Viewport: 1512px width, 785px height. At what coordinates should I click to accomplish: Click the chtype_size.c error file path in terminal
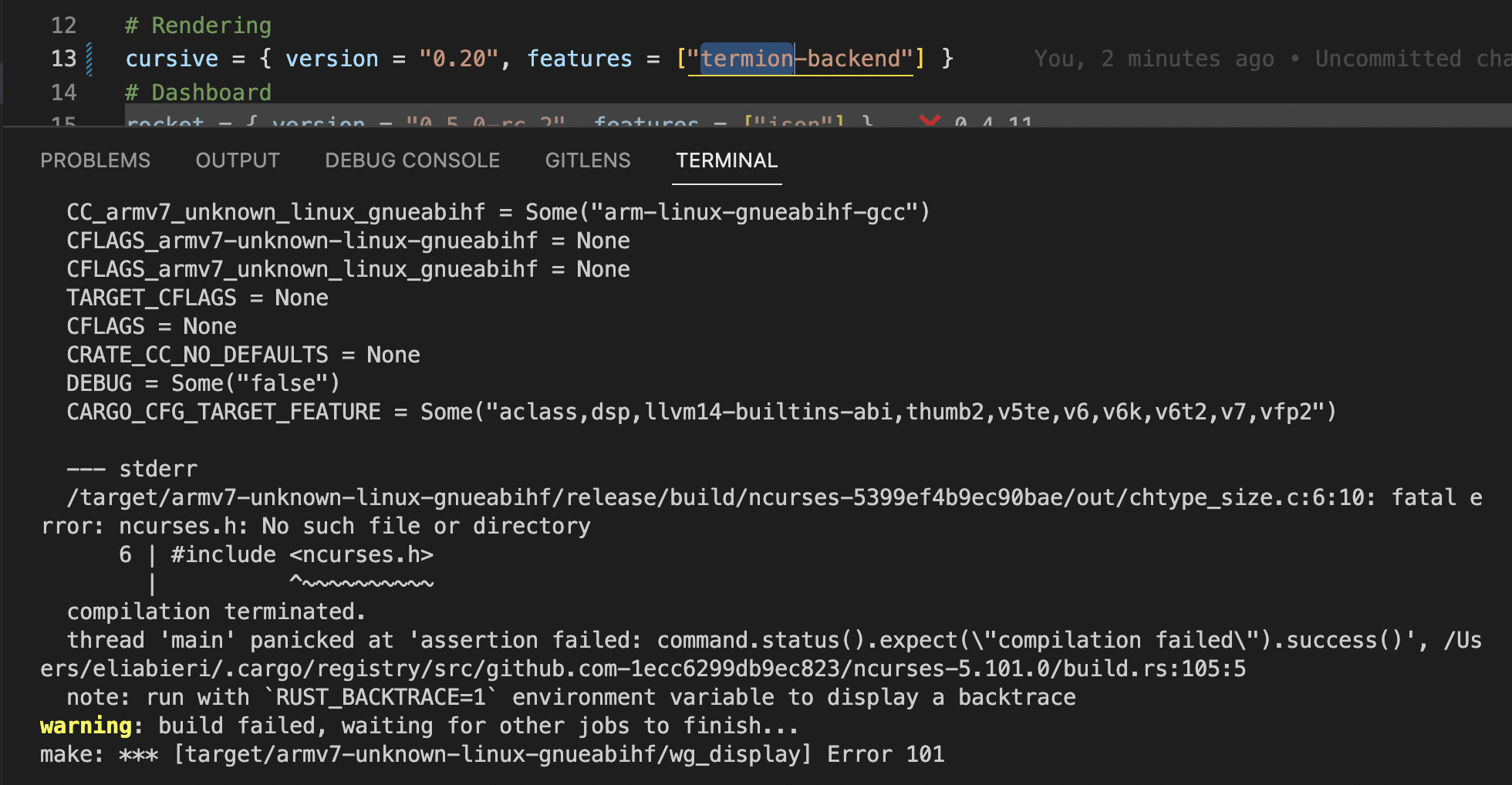pos(540,497)
